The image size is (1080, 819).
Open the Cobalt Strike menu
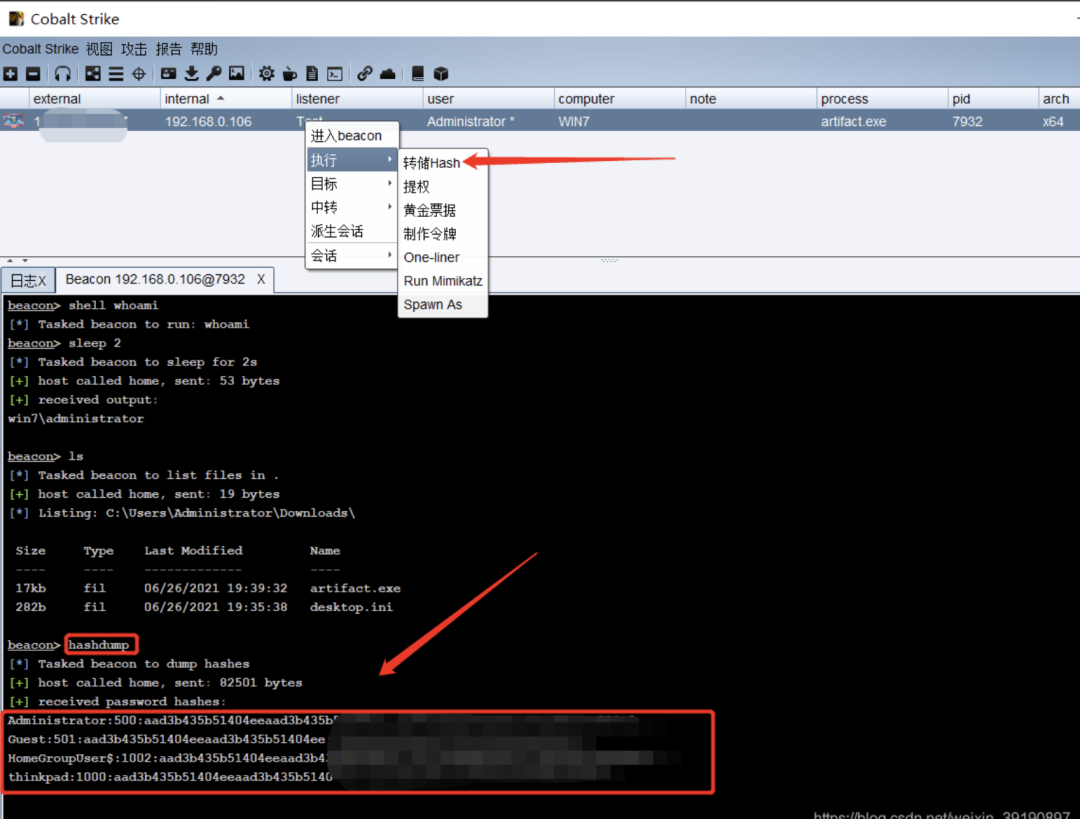[40, 49]
